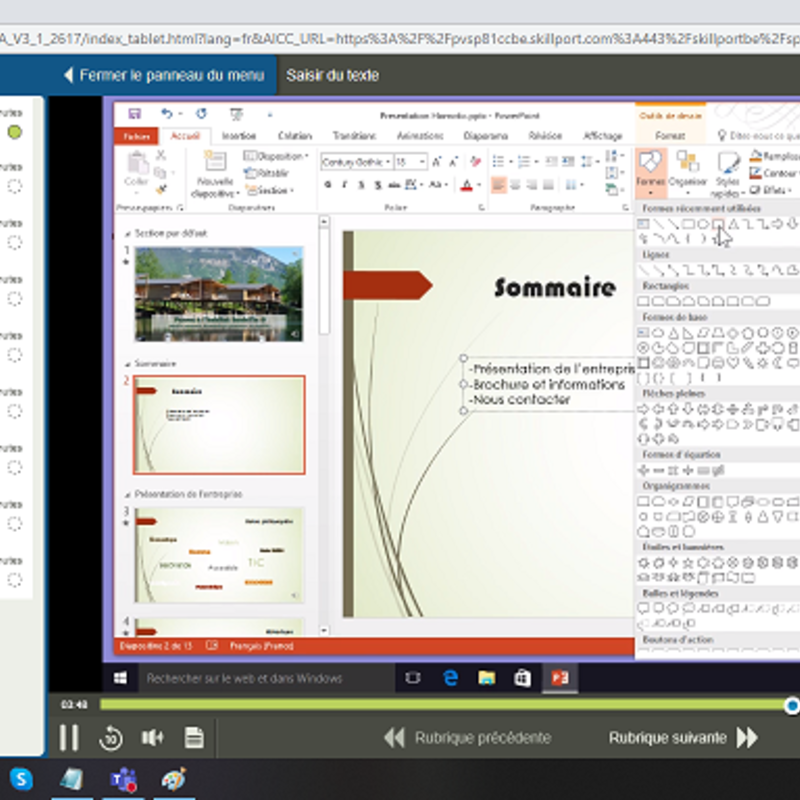This screenshot has width=800, height=800.
Task: Open the Styles rapides dropdown
Action: click(727, 174)
